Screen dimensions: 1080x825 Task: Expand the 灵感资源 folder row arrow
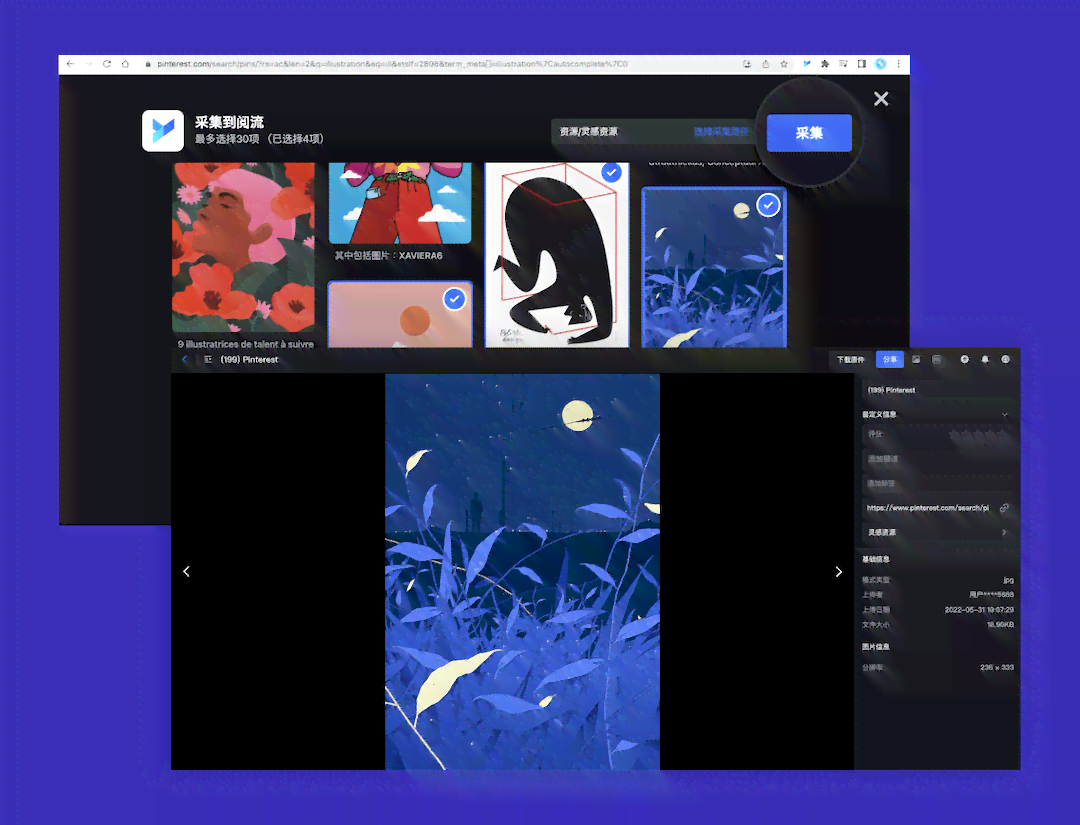(1004, 532)
